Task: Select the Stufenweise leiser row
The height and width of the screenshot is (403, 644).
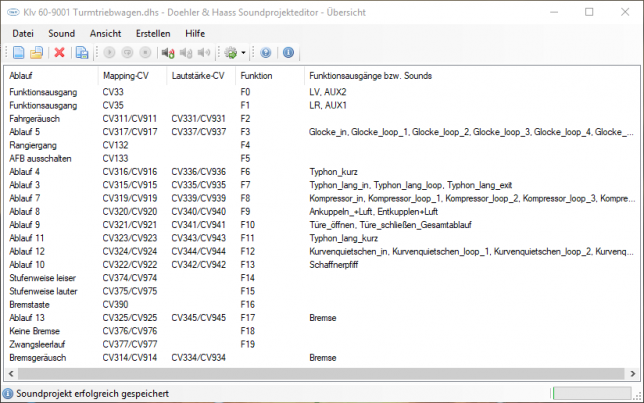Action: (322, 278)
